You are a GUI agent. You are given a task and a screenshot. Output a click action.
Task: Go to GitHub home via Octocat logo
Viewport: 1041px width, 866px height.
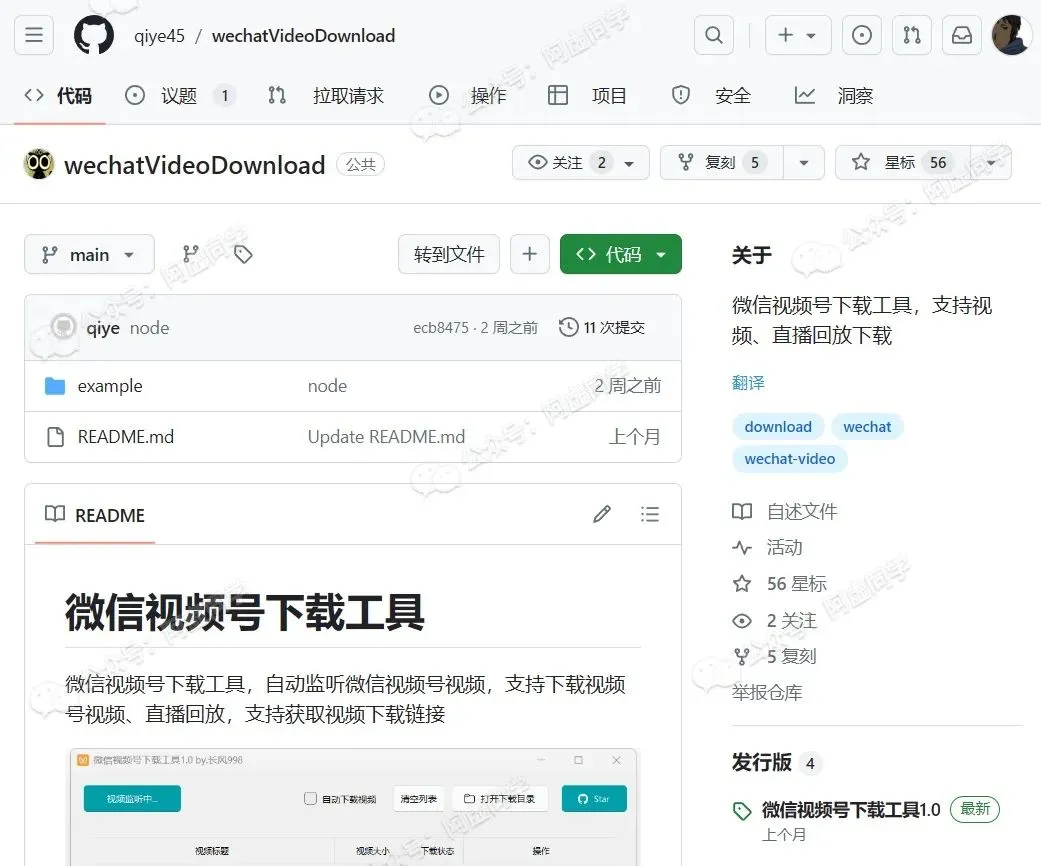tap(94, 35)
